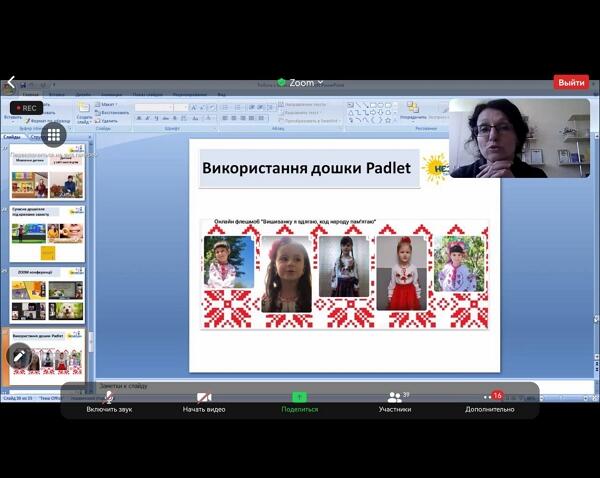Switch to the Дизайн ribbon tab

[x=83, y=94]
